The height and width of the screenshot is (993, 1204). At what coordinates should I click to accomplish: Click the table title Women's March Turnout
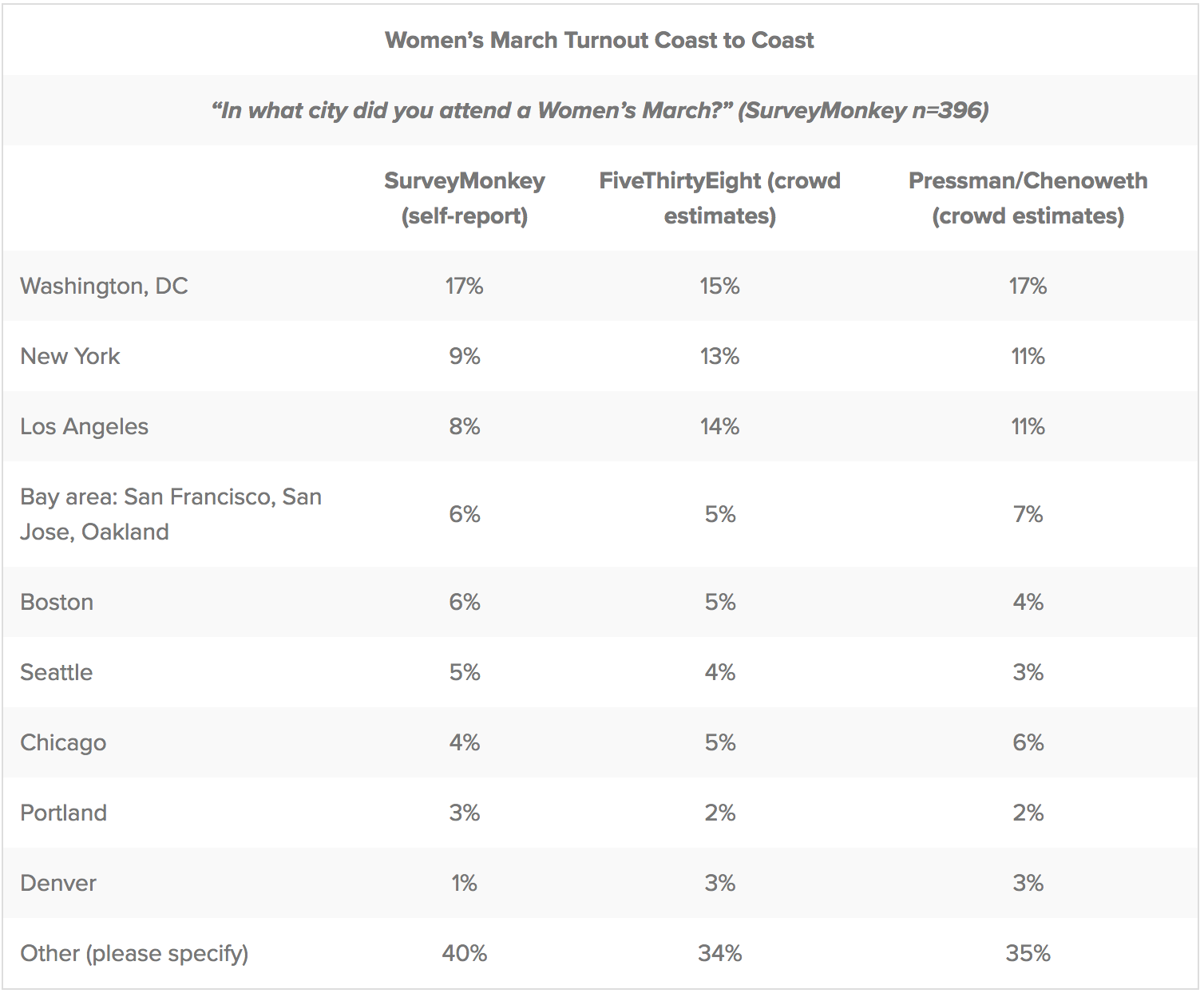[x=600, y=41]
